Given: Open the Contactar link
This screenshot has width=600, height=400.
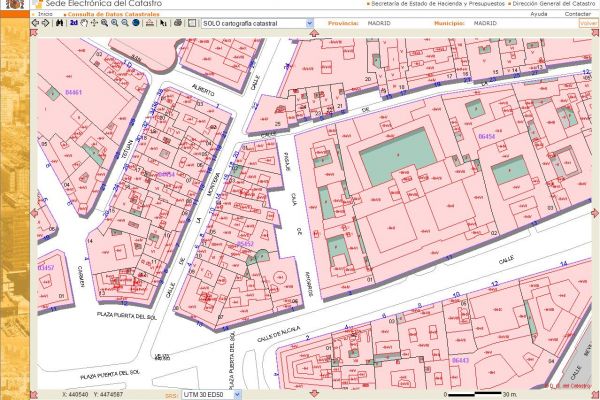Looking at the screenshot, I should pos(578,14).
